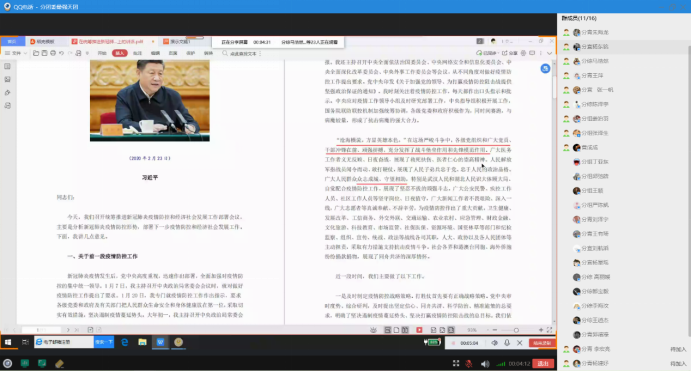Image resolution: width=691 pixels, height=371 pixels.
Task: Open File Explorer in shared taskbar
Action: click(x=142, y=342)
